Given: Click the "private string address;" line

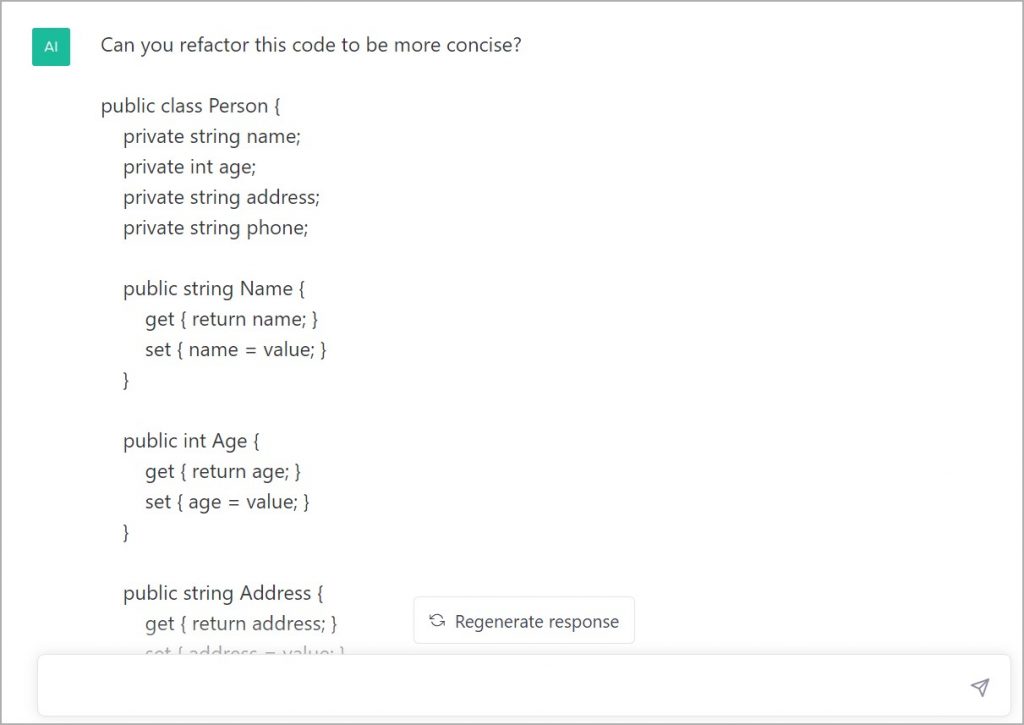Looking at the screenshot, I should point(221,197).
